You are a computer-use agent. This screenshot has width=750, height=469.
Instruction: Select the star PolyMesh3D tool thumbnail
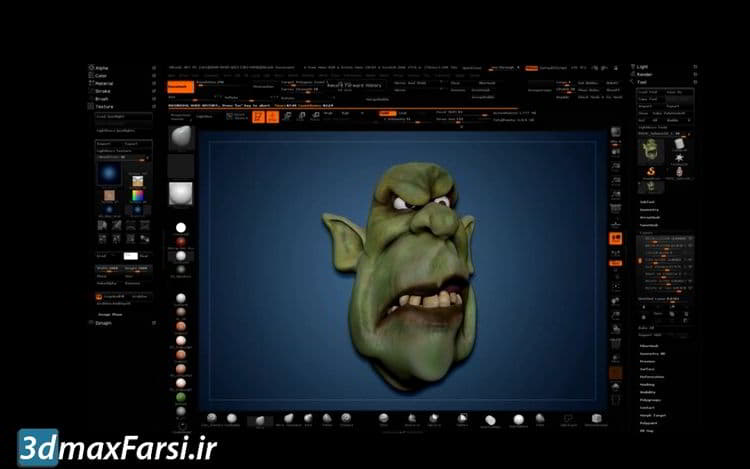click(679, 158)
